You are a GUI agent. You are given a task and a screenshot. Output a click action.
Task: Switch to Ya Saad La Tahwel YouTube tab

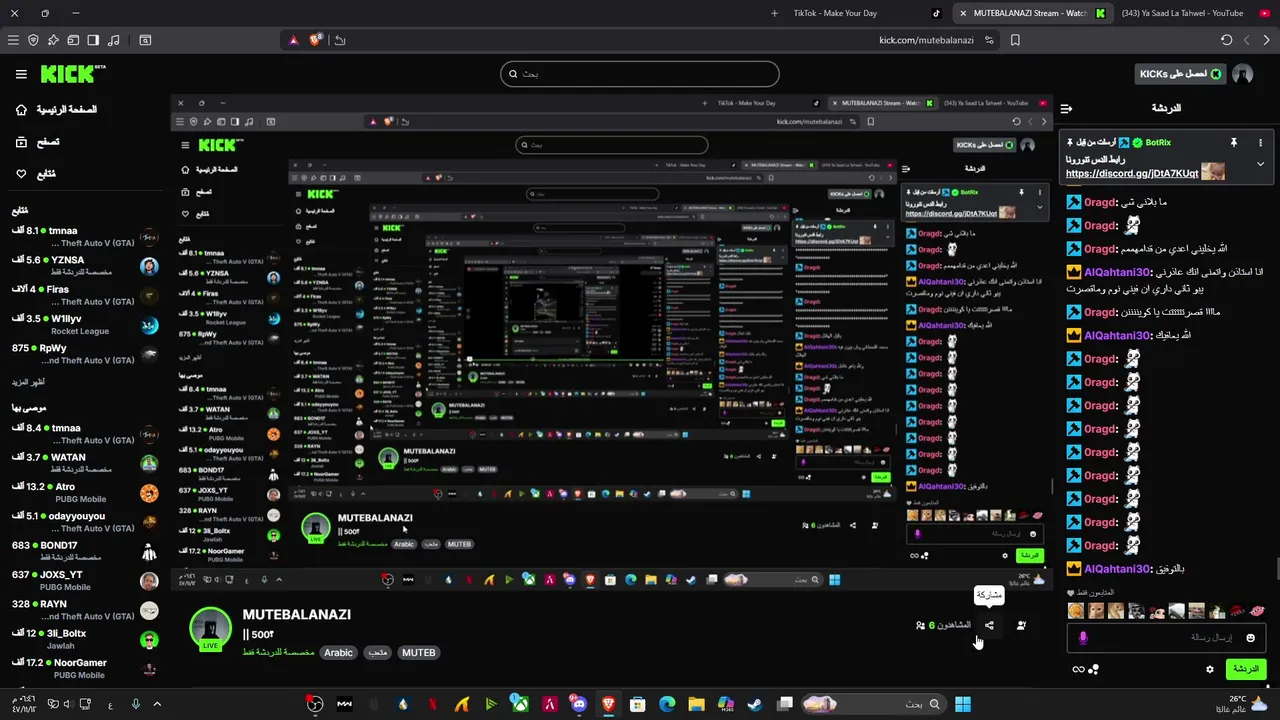(1183, 13)
